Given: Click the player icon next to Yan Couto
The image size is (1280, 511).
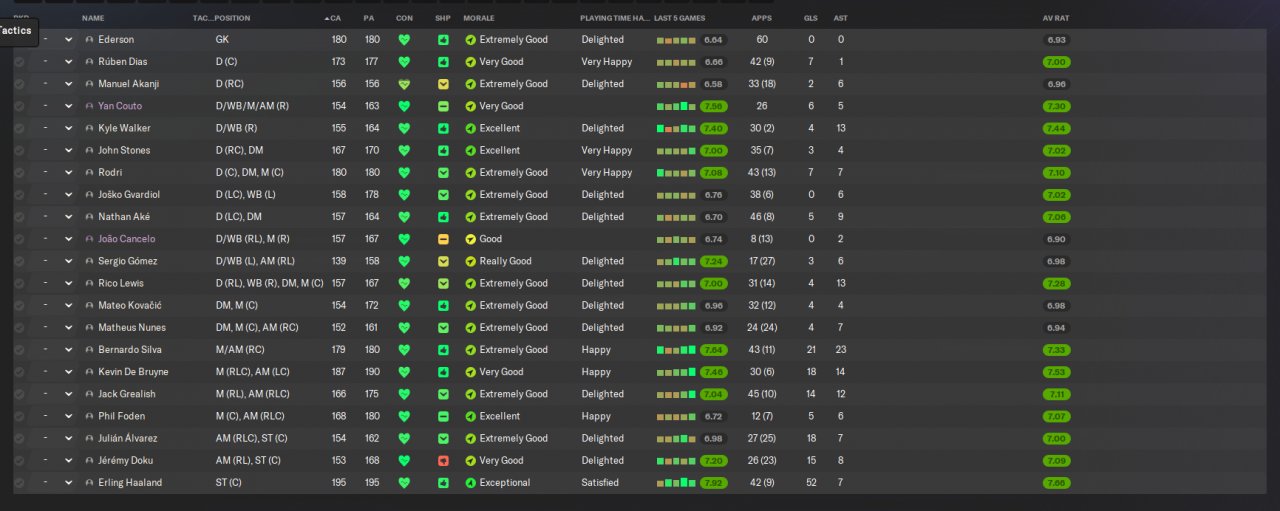Looking at the screenshot, I should click(x=89, y=106).
